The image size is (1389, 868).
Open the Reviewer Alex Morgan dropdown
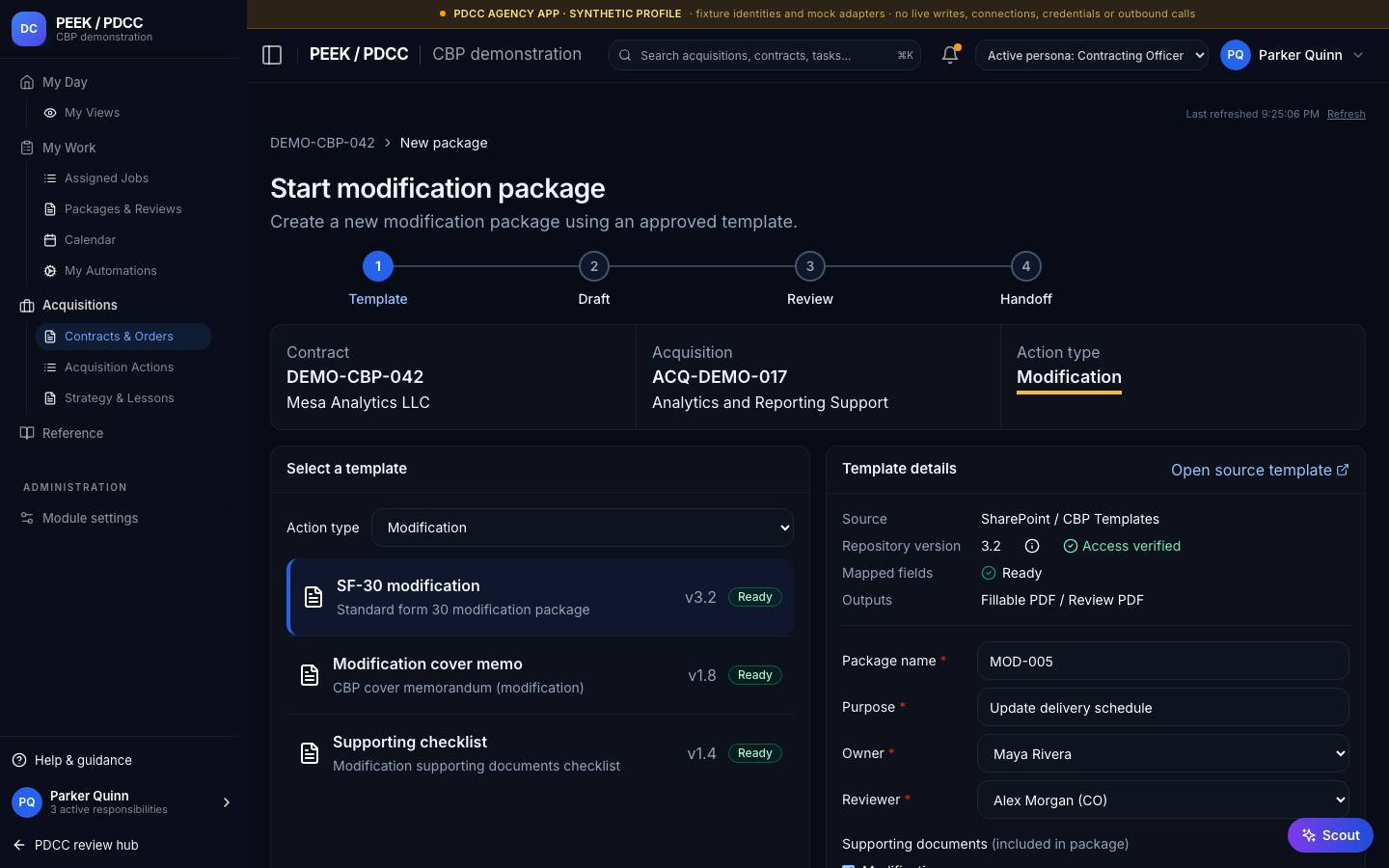[x=1163, y=800]
